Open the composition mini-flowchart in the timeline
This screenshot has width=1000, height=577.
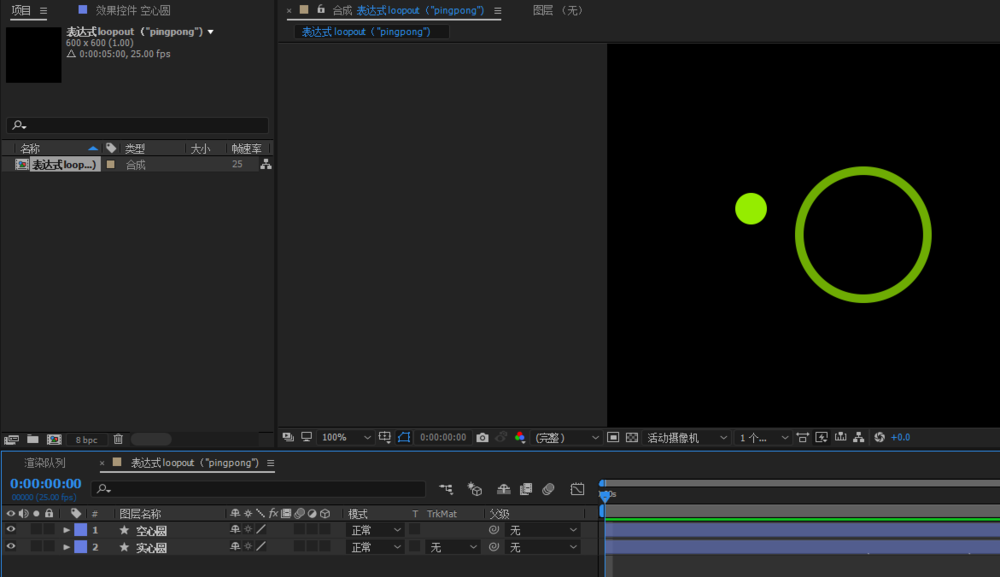coord(446,489)
